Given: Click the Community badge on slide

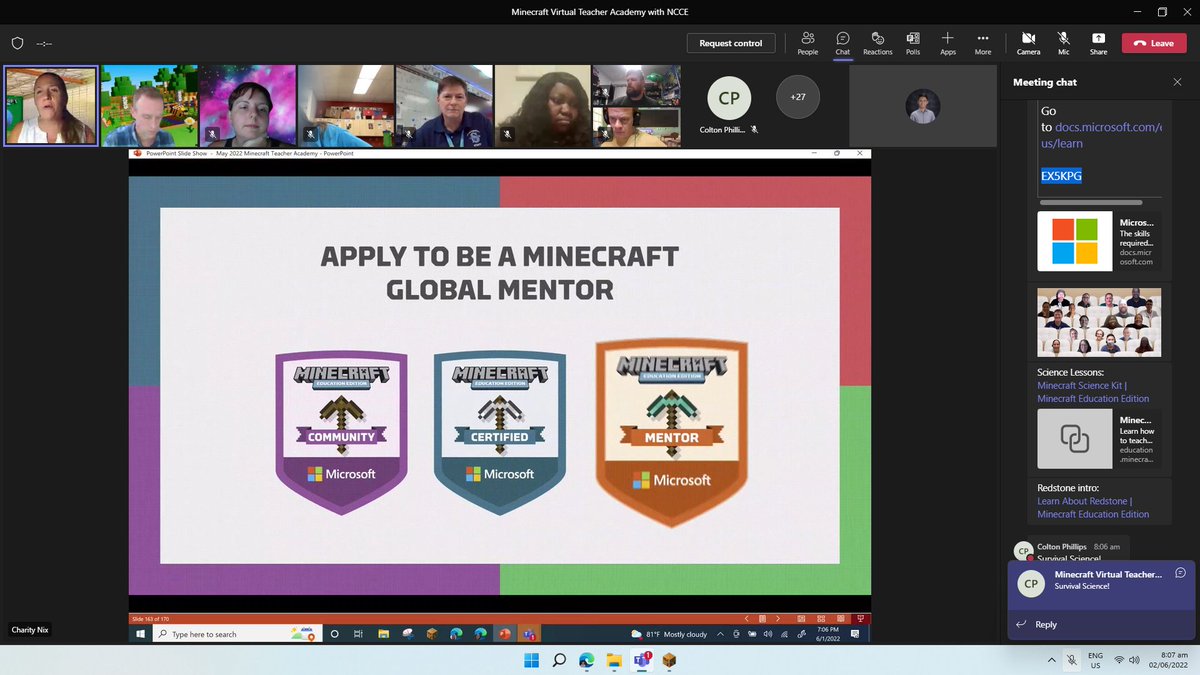Looking at the screenshot, I should point(341,432).
